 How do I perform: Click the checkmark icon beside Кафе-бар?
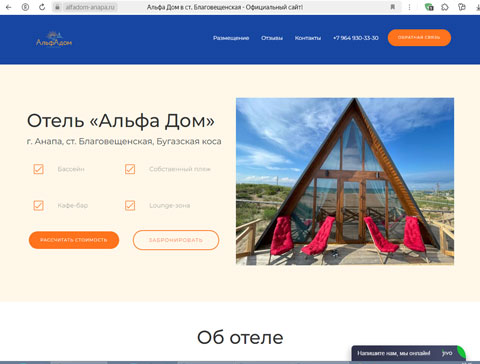click(38, 205)
